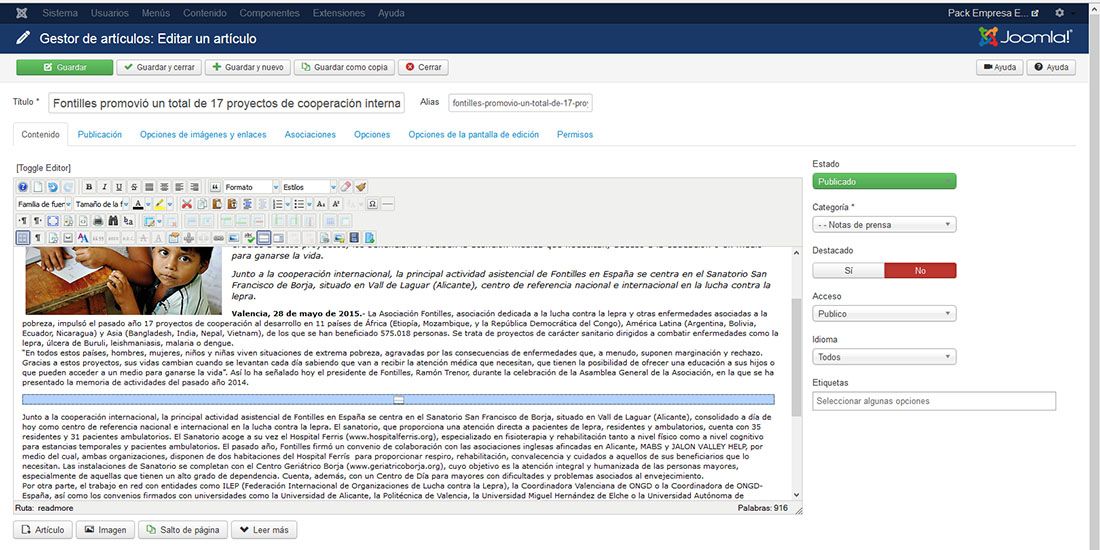Insert a bulleted list
1100x550 pixels.
299,204
